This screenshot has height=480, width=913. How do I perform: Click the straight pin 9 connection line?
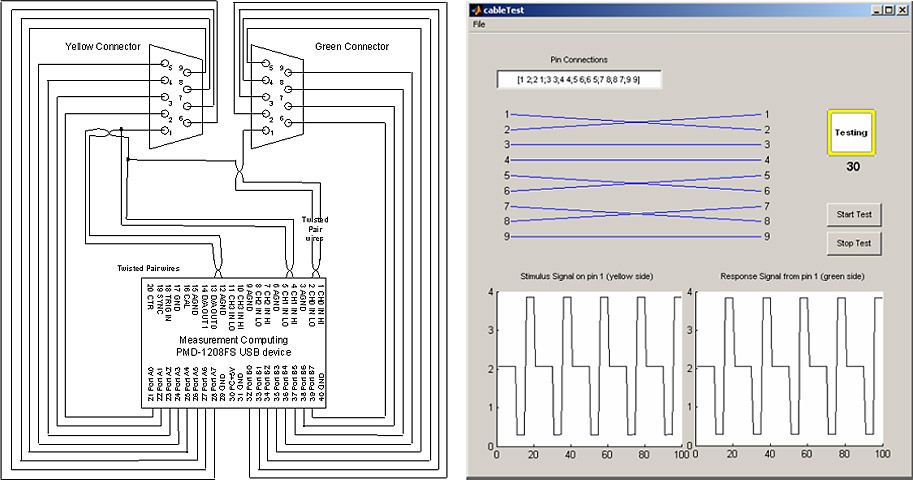(x=636, y=237)
